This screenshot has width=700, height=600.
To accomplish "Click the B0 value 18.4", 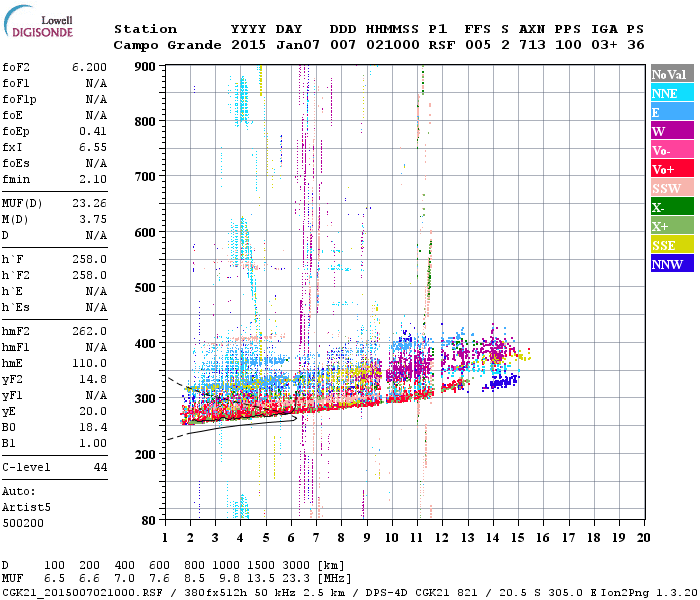I will pos(93,428).
